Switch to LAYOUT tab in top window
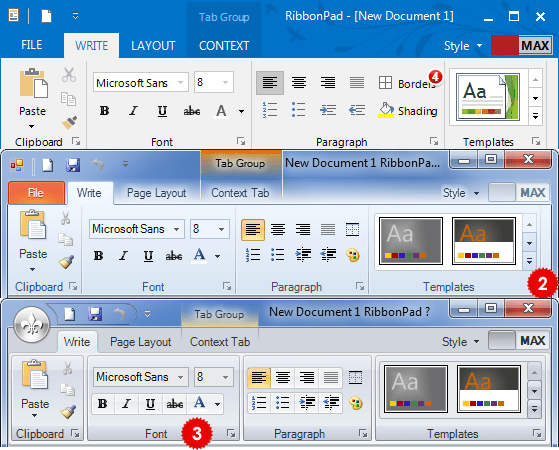Viewport: 559px width, 450px height. click(x=153, y=46)
